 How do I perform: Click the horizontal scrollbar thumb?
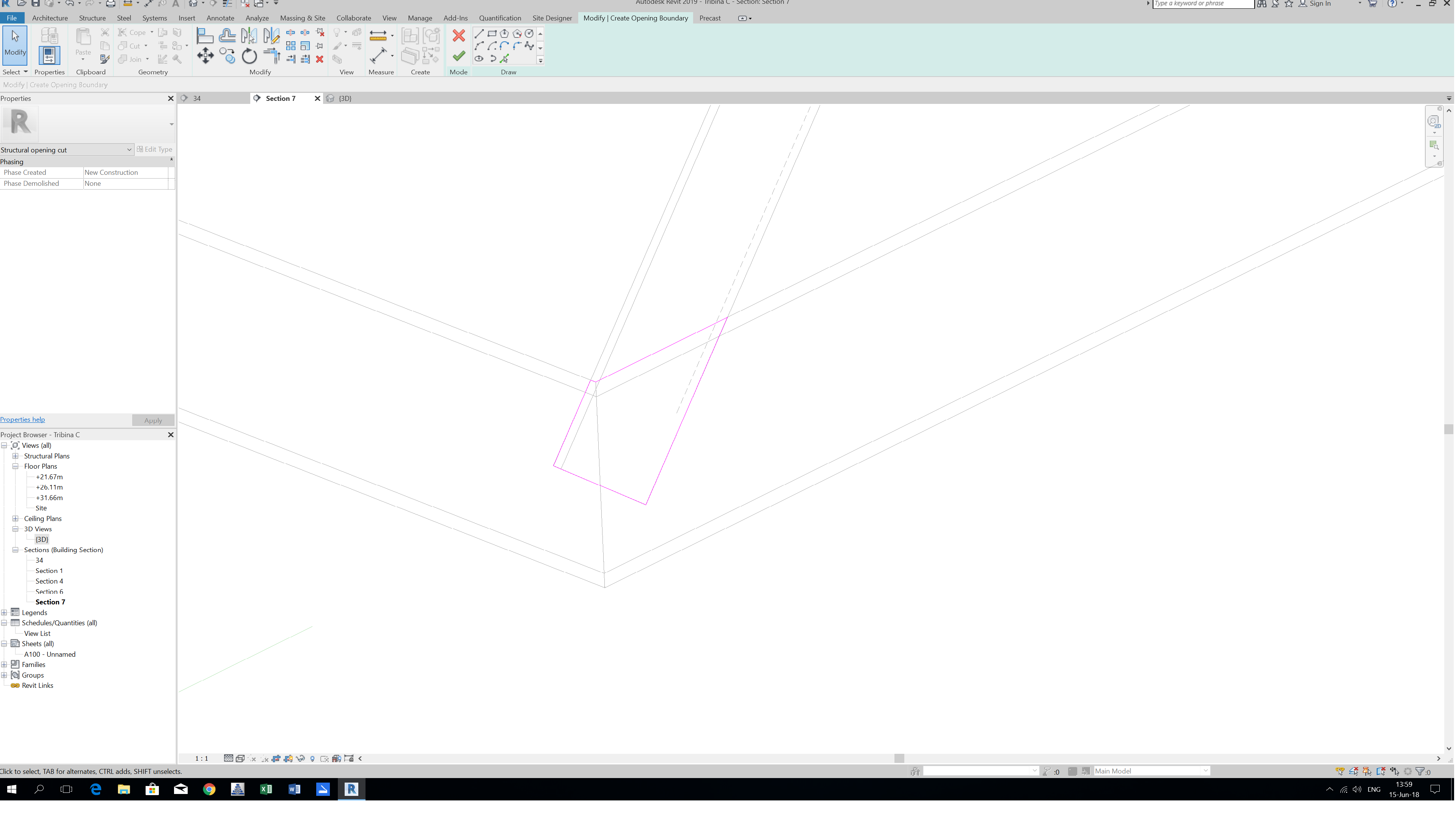[899, 759]
